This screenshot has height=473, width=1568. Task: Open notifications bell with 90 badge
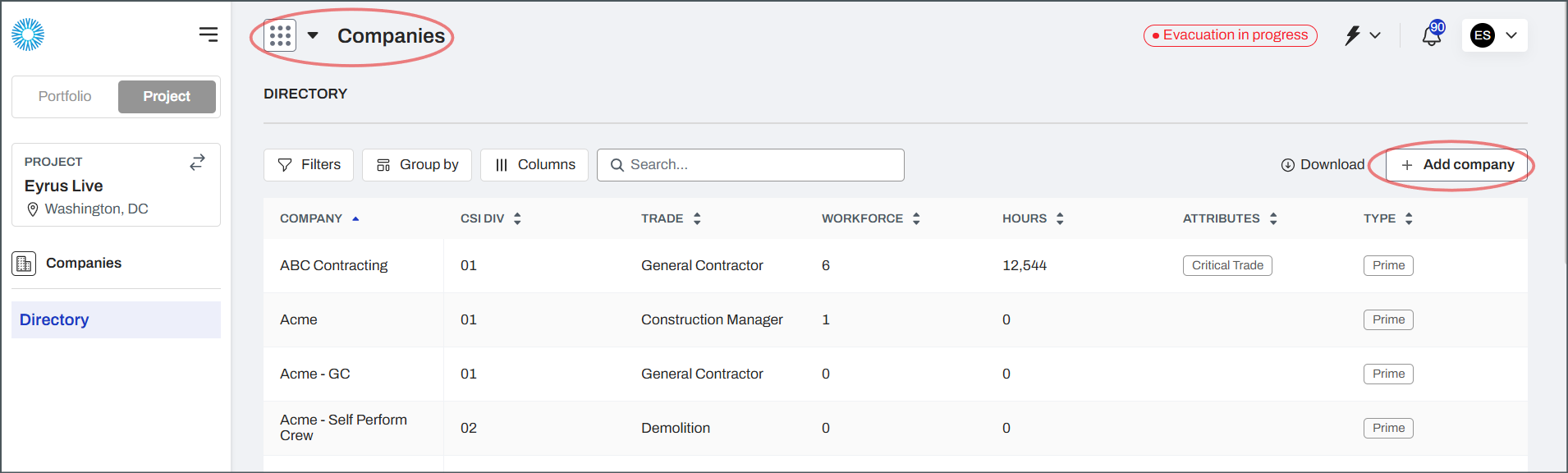pos(1432,35)
